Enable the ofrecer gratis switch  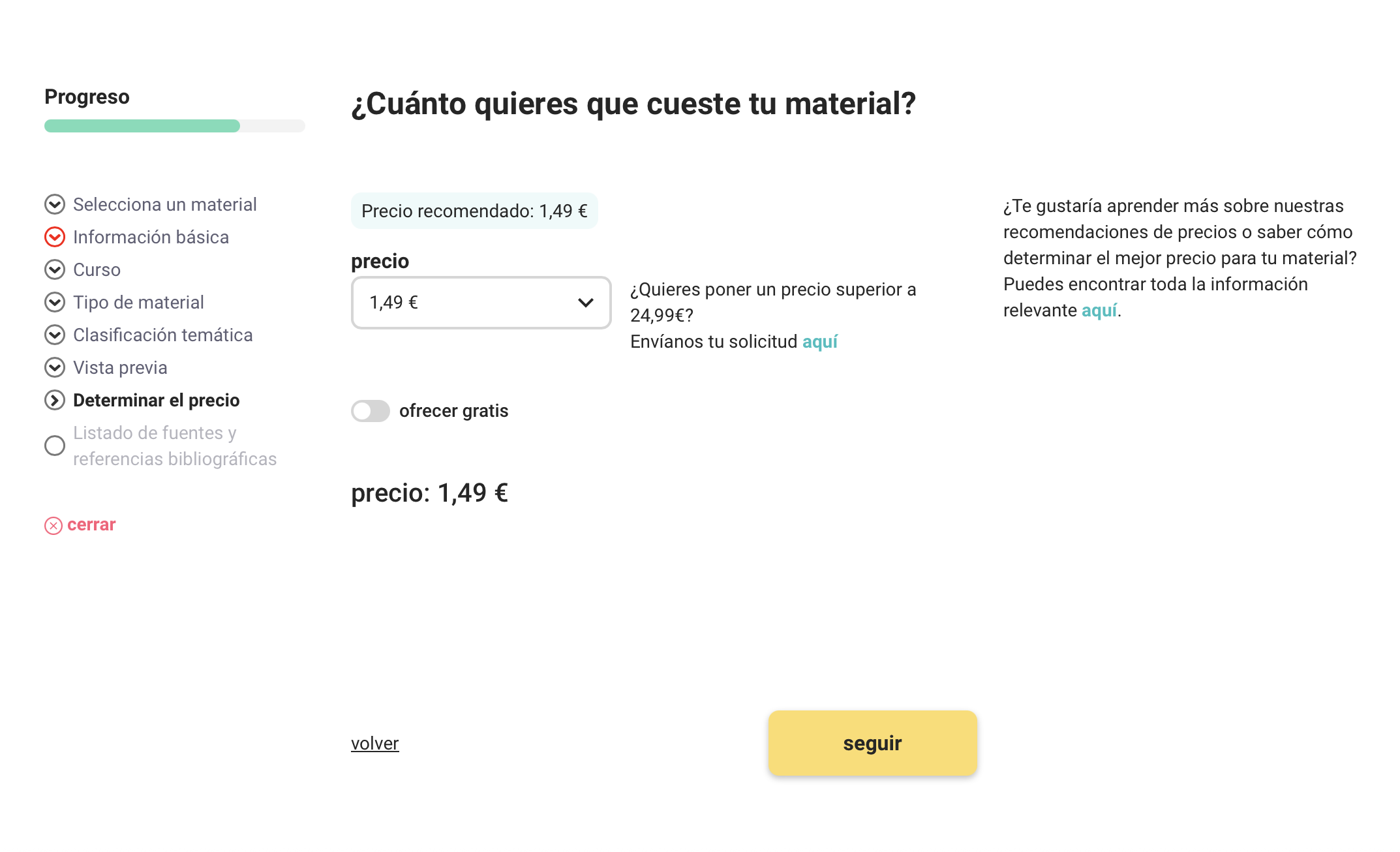tap(371, 411)
